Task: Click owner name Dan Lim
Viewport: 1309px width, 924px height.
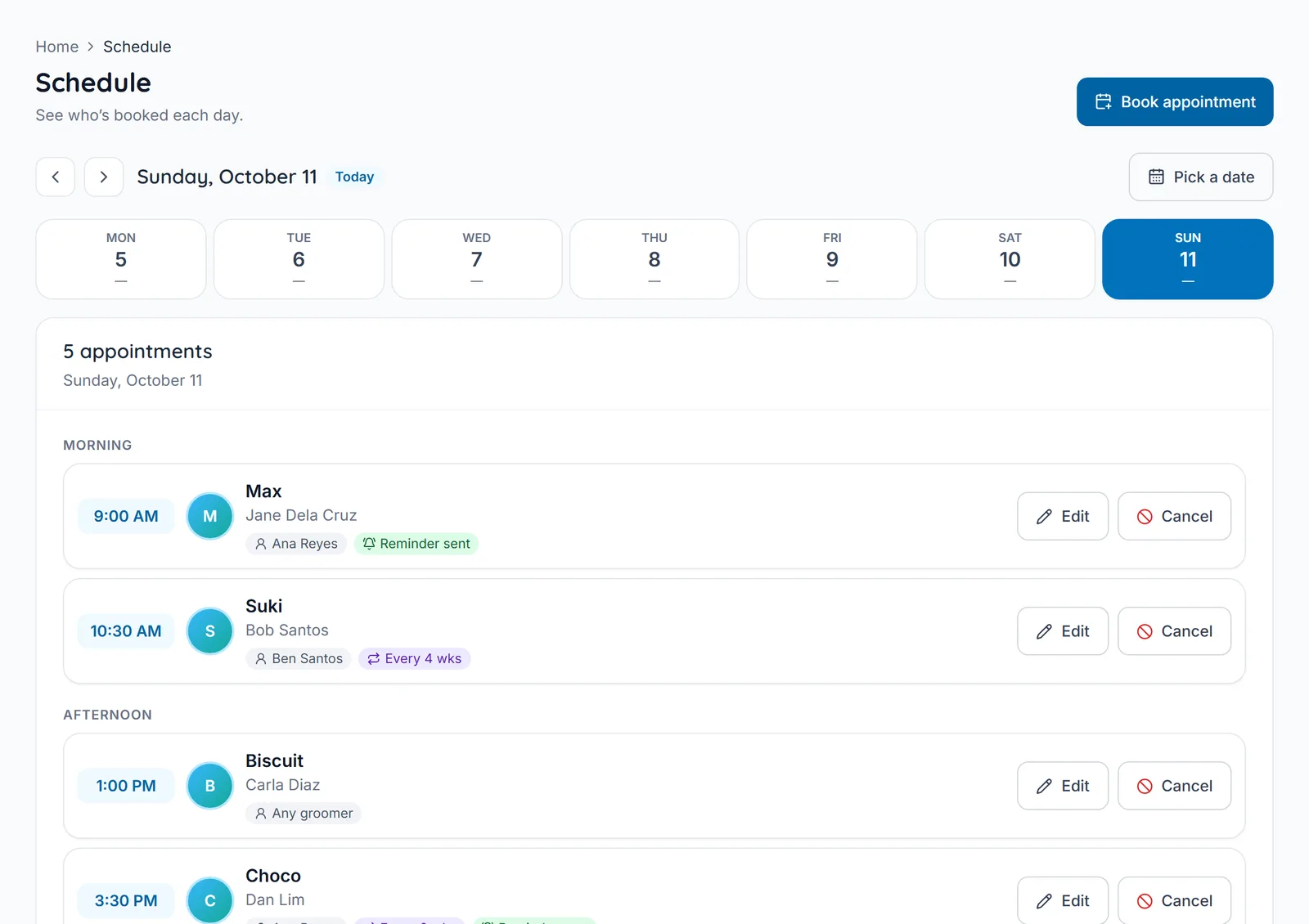Action: click(275, 899)
